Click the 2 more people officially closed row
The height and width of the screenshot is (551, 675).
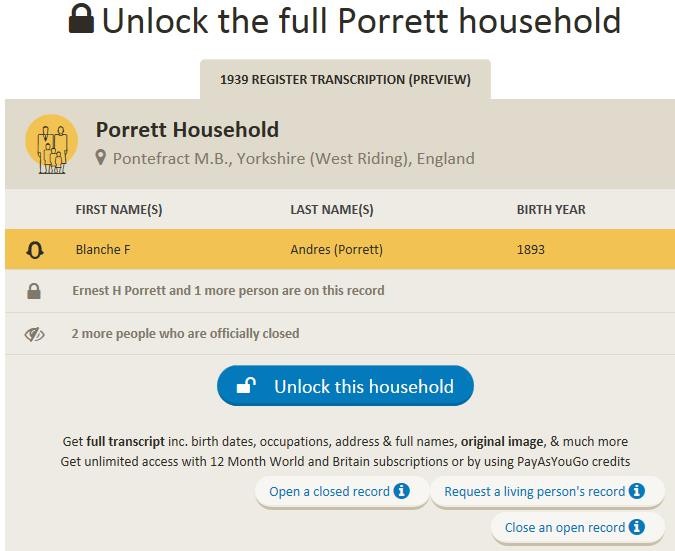click(x=340, y=334)
